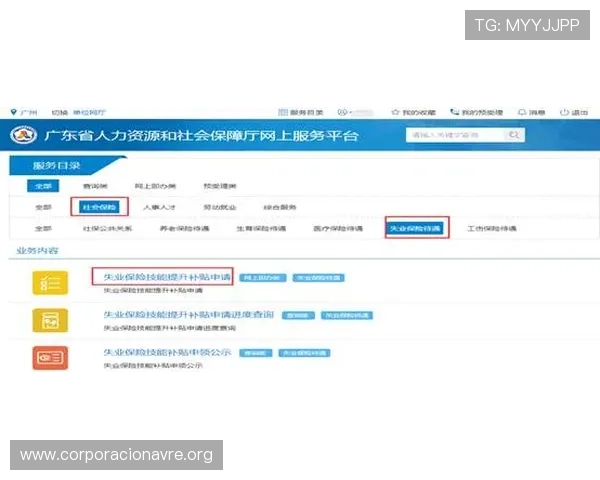Image resolution: width=600 pixels, height=480 pixels.
Task: Click 查询类 tag beside 申领公示
Action: point(256,353)
